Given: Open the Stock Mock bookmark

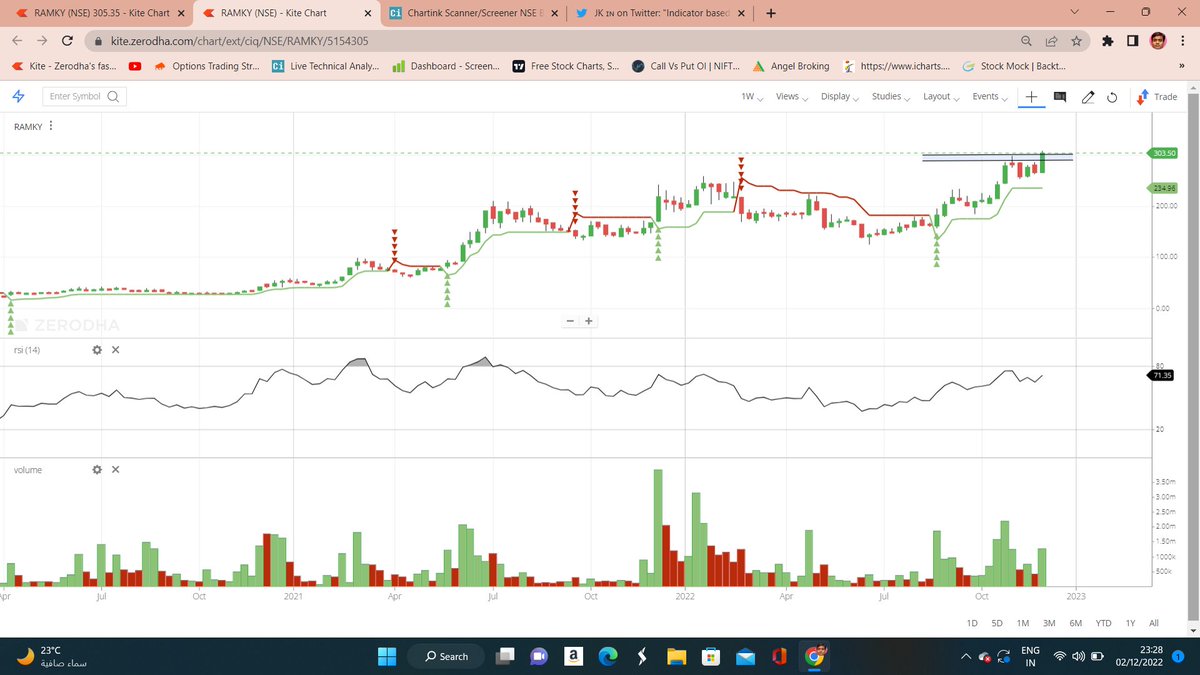Looking at the screenshot, I should [1012, 67].
